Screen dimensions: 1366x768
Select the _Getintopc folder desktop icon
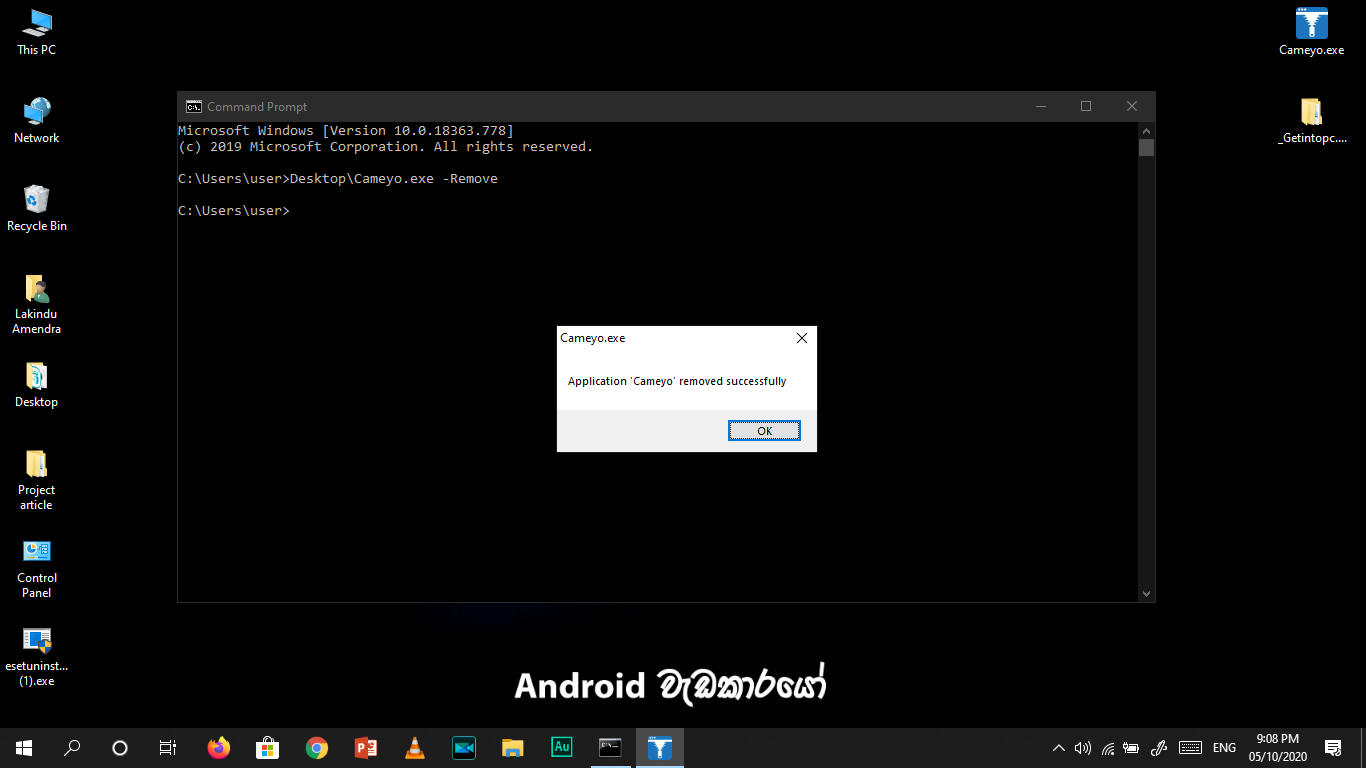1311,121
